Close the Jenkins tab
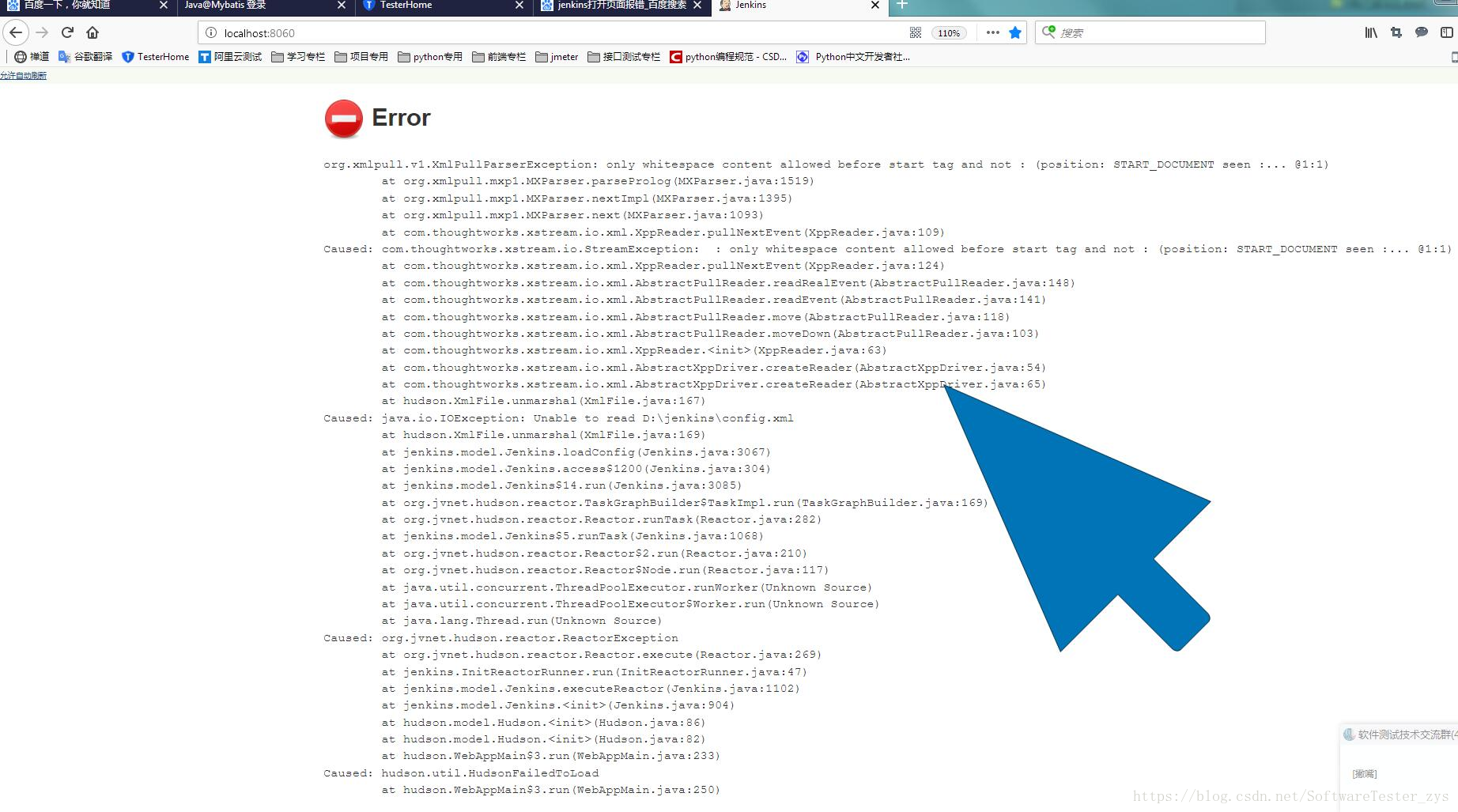This screenshot has height=812, width=1458. (874, 5)
